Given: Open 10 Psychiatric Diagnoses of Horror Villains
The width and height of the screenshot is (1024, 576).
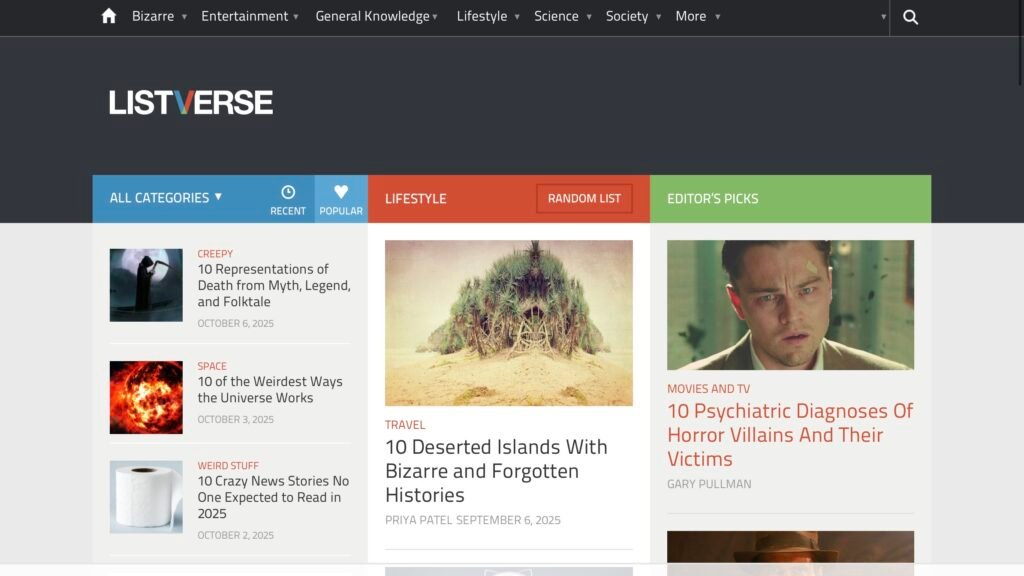Looking at the screenshot, I should [x=790, y=435].
